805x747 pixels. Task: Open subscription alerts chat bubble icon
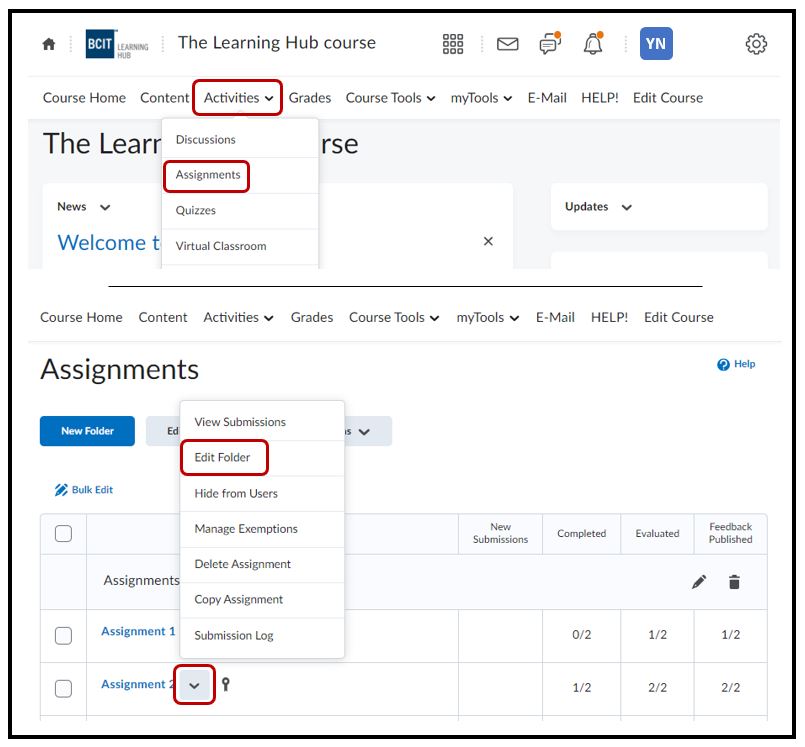point(549,44)
